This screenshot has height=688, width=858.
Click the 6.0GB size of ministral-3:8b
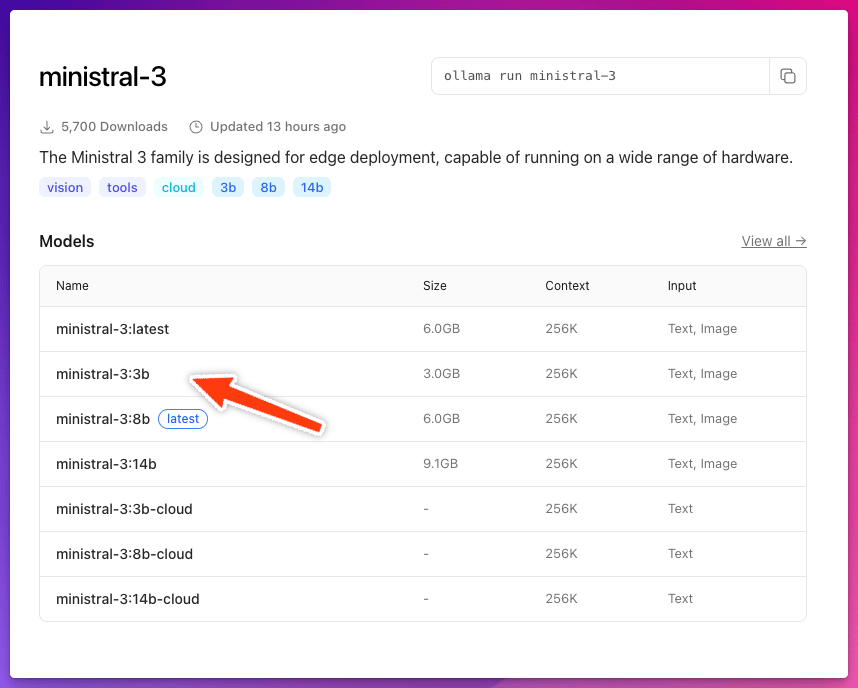pos(441,419)
